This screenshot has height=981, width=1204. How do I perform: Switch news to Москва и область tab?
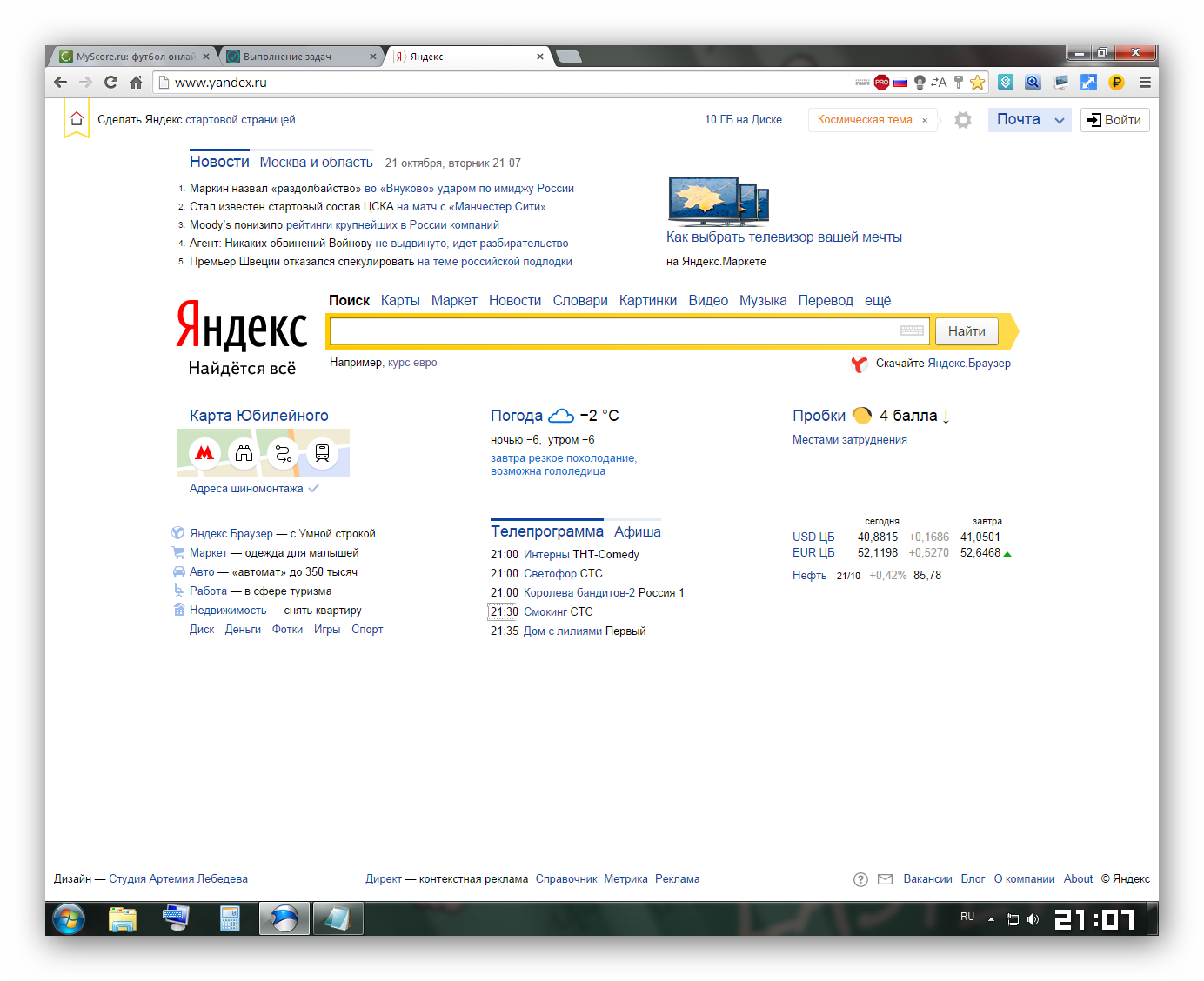click(x=316, y=162)
